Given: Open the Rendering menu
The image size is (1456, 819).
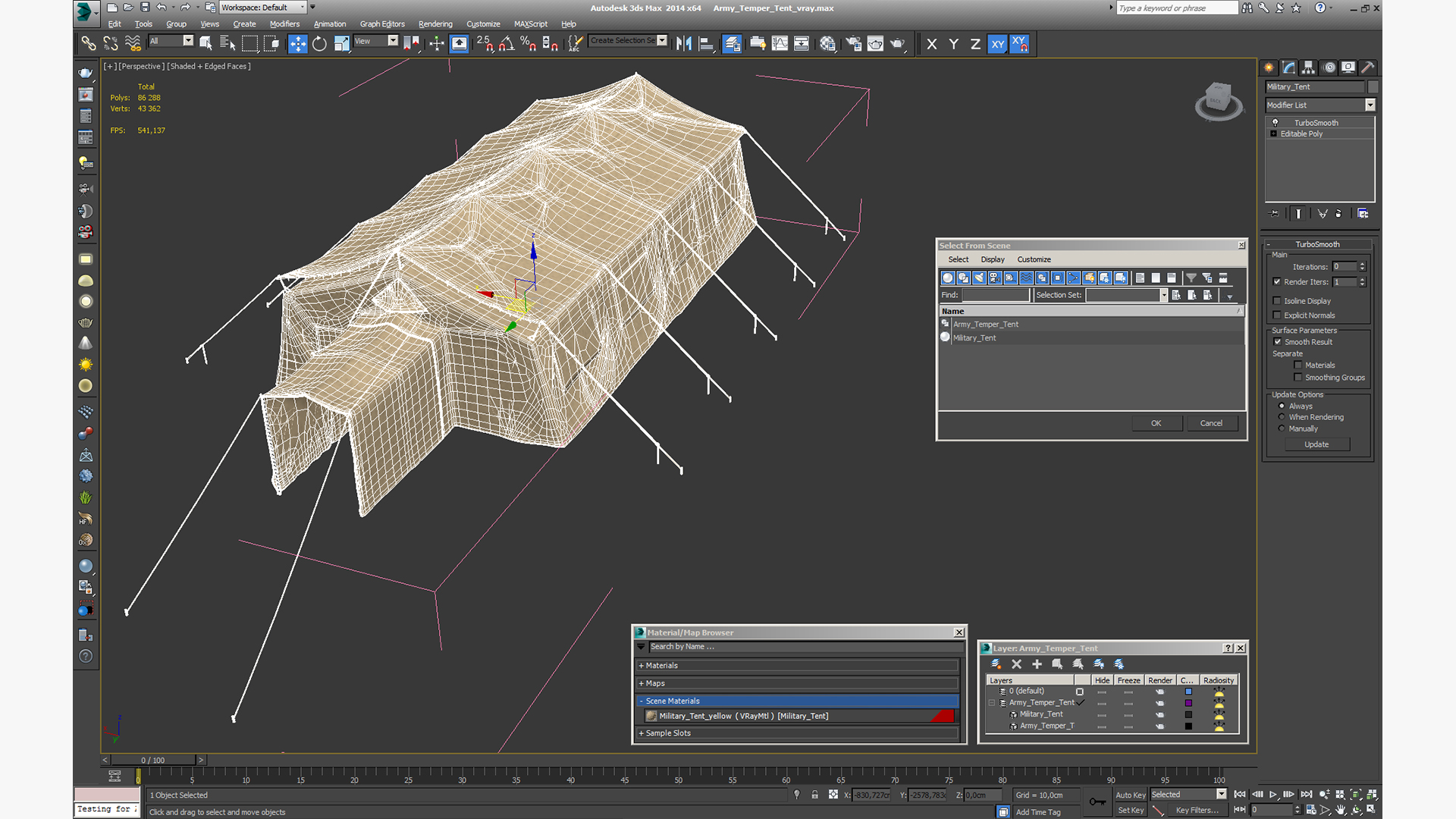Looking at the screenshot, I should click(435, 24).
